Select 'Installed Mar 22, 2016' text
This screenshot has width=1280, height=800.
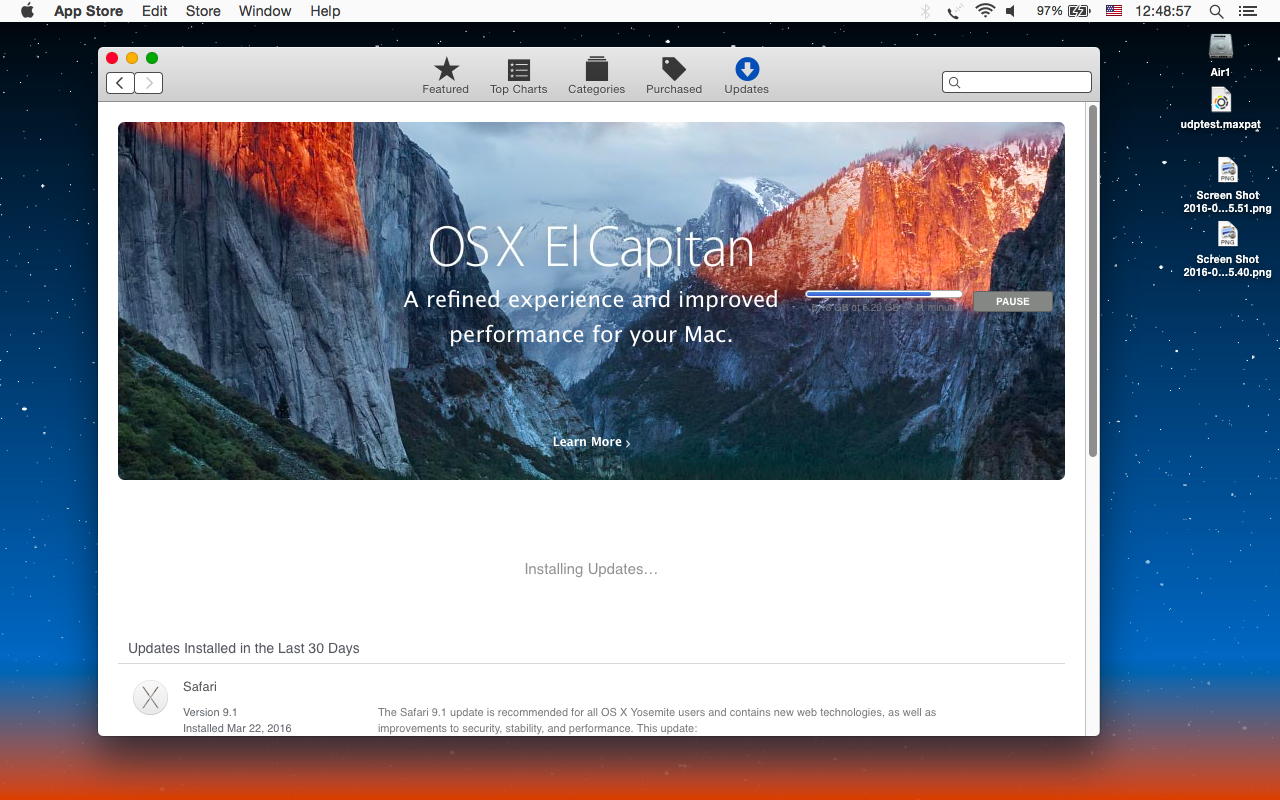[x=237, y=728]
